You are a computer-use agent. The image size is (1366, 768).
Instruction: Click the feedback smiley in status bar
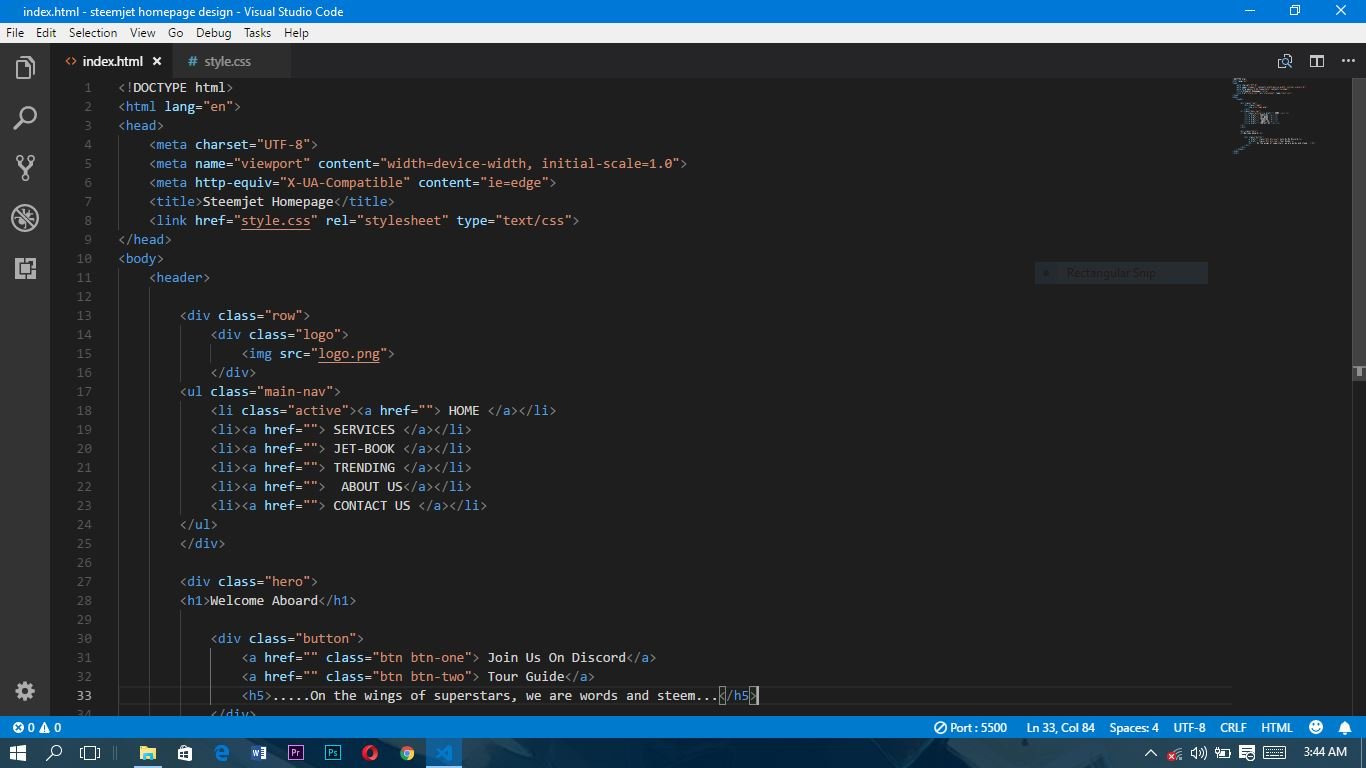click(1316, 728)
